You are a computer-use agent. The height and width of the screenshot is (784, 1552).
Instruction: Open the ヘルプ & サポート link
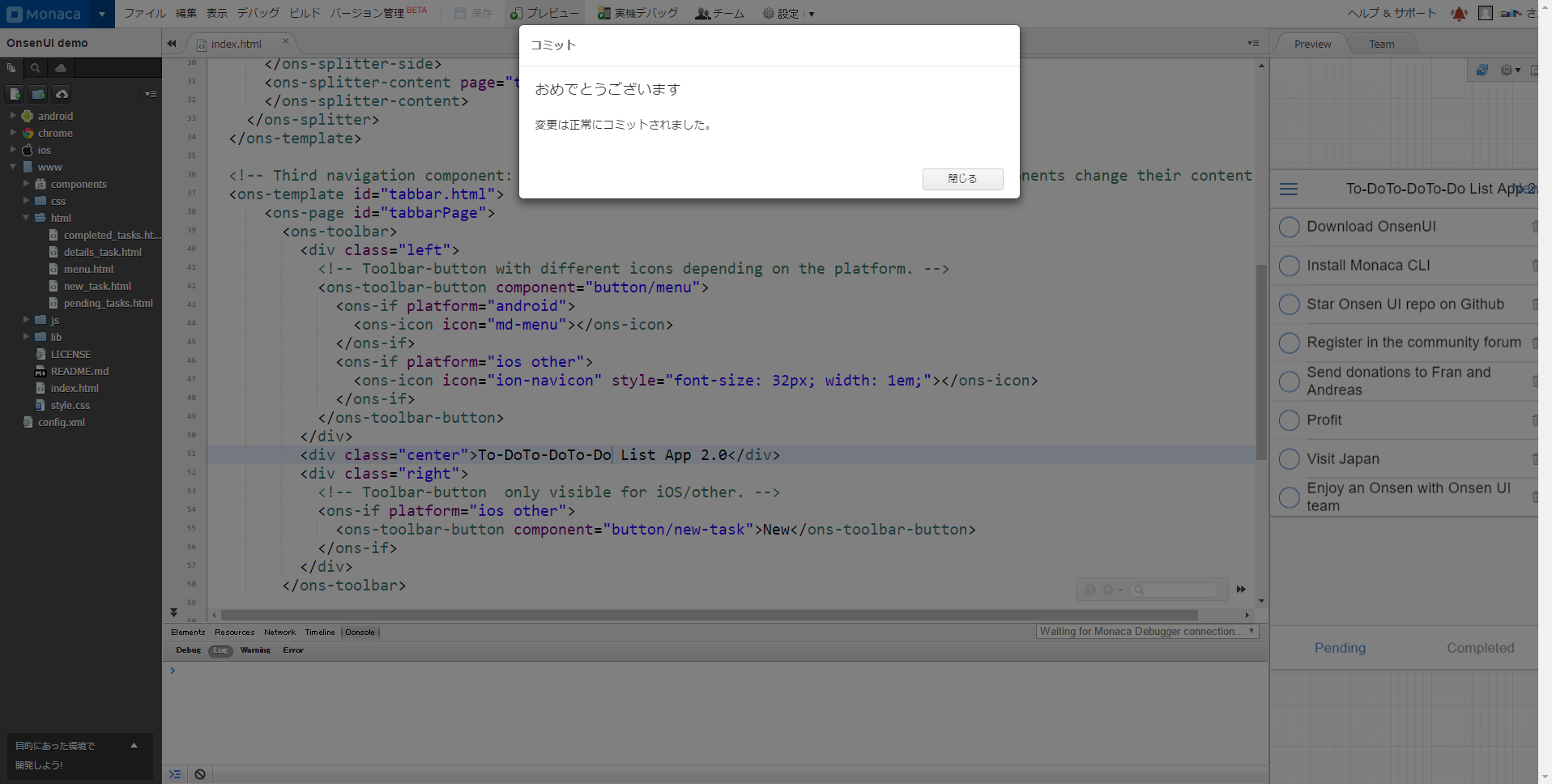(x=1391, y=14)
